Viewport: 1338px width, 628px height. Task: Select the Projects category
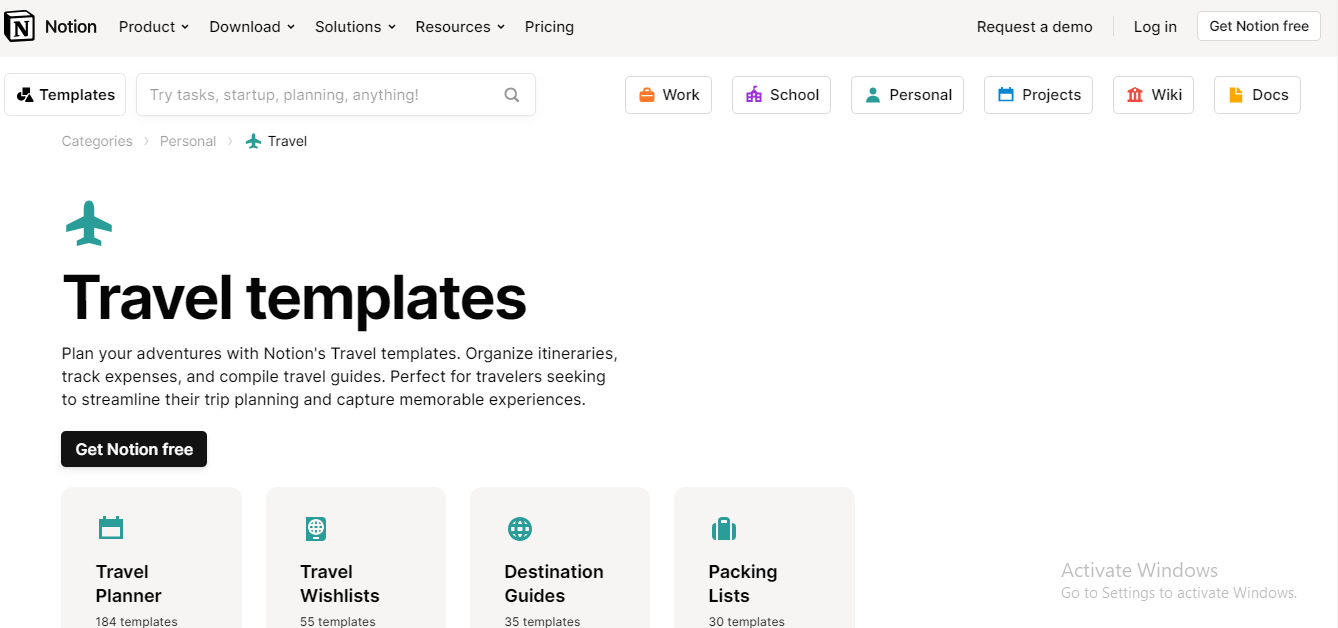pos(1038,95)
